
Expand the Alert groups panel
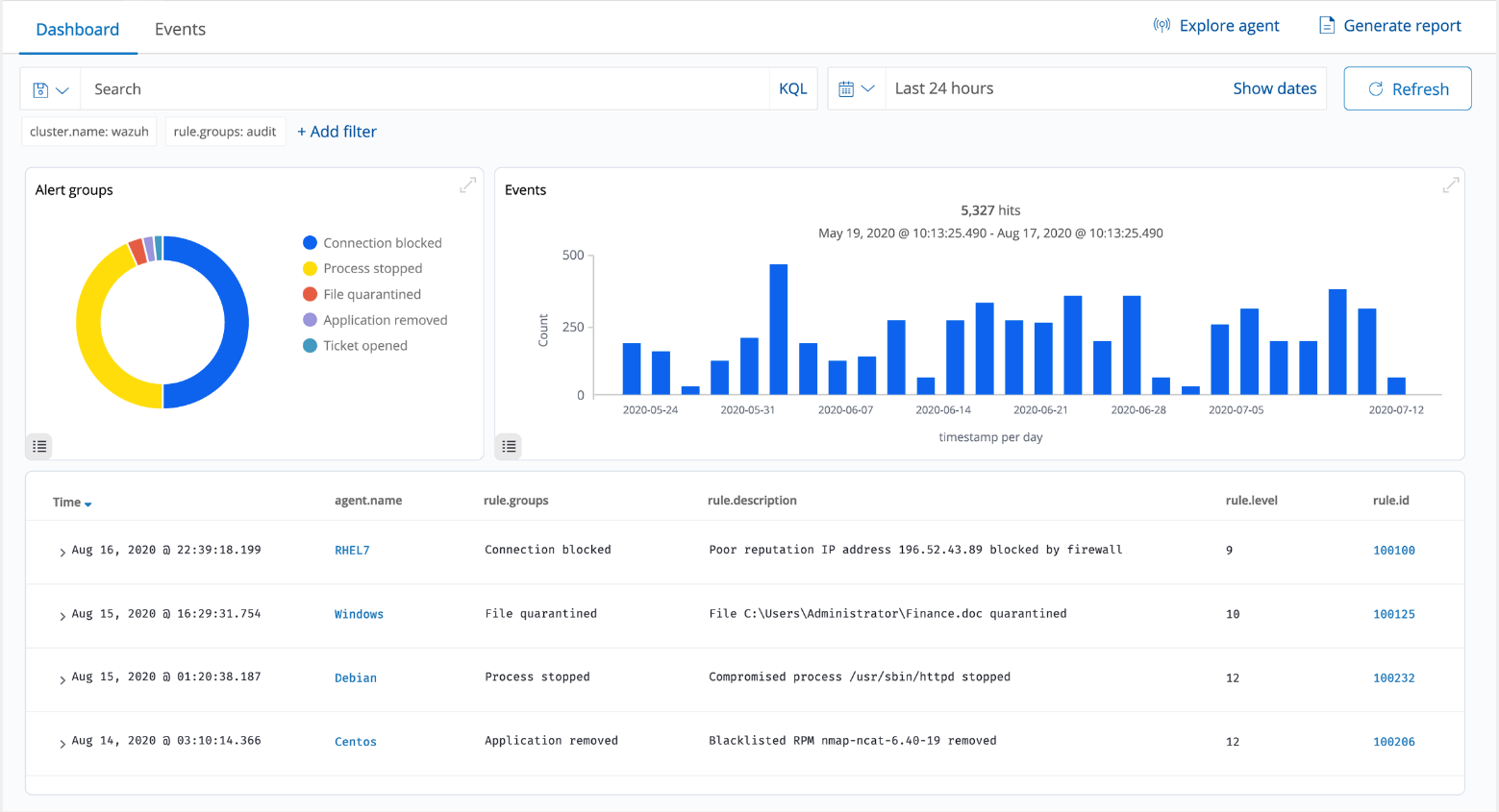tap(468, 185)
